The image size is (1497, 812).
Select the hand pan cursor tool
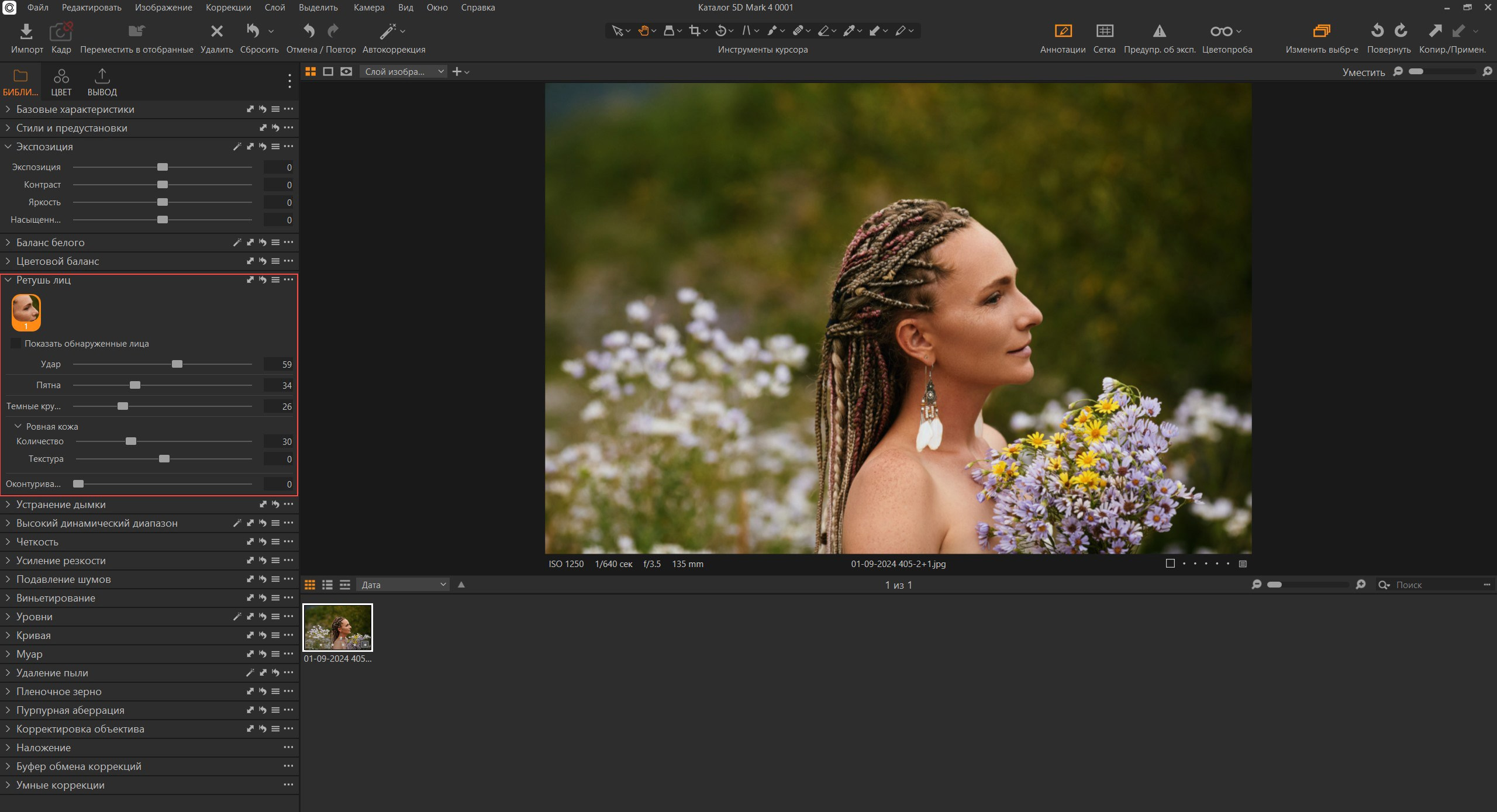click(x=643, y=31)
